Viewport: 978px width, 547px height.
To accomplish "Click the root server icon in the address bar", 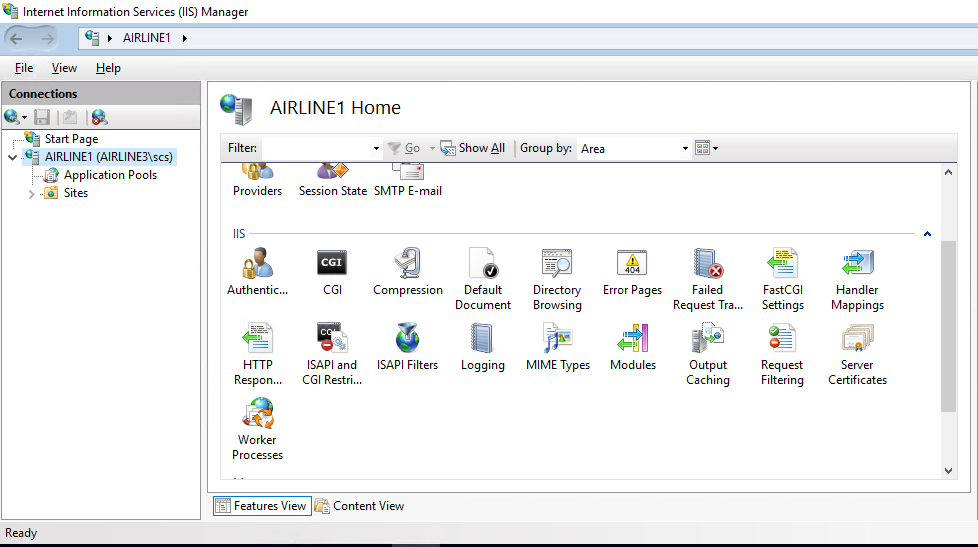I will pos(92,37).
